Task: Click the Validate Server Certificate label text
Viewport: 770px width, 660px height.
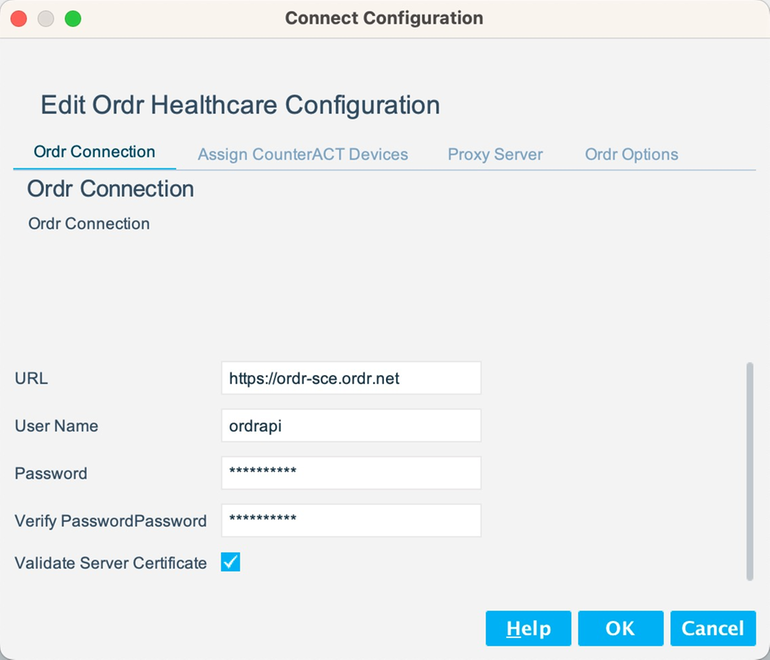Action: click(x=111, y=563)
